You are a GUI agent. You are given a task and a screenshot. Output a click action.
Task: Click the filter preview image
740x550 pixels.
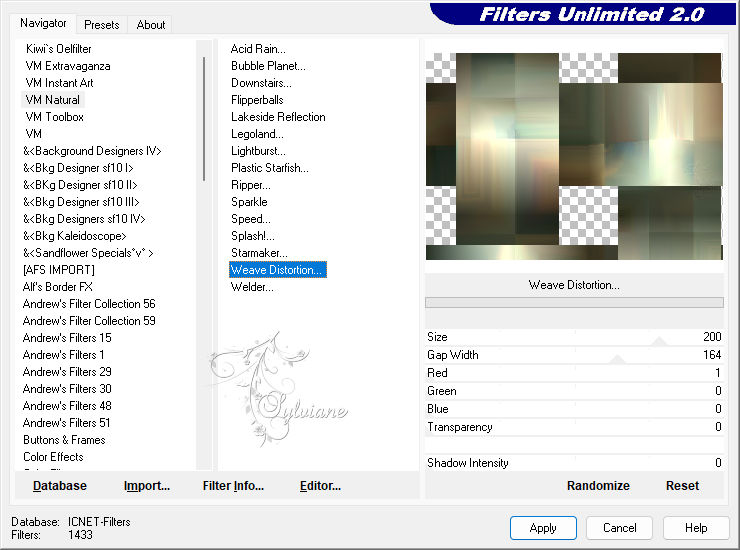pyautogui.click(x=574, y=156)
